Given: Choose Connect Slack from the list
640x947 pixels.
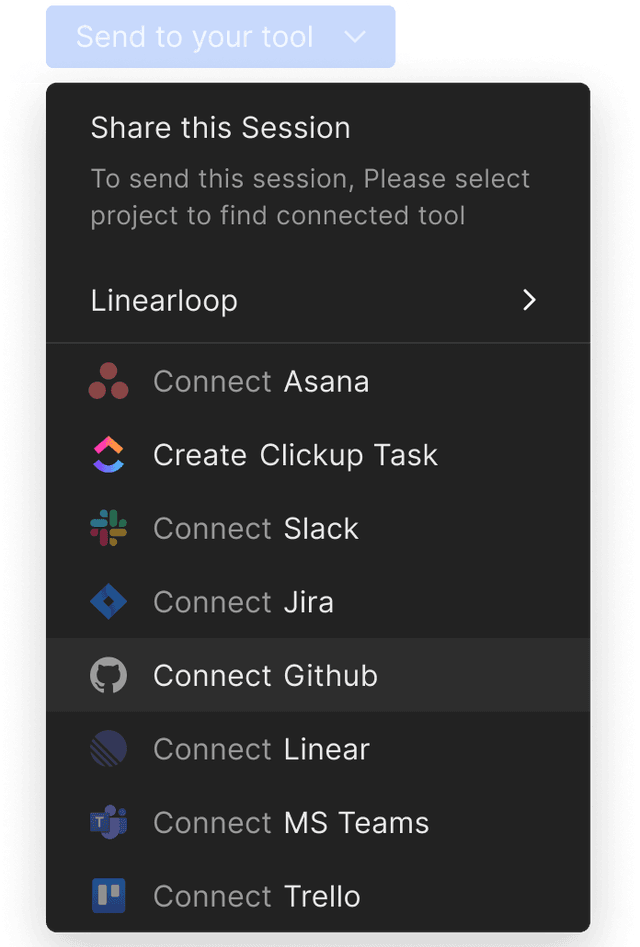Looking at the screenshot, I should click(x=256, y=528).
